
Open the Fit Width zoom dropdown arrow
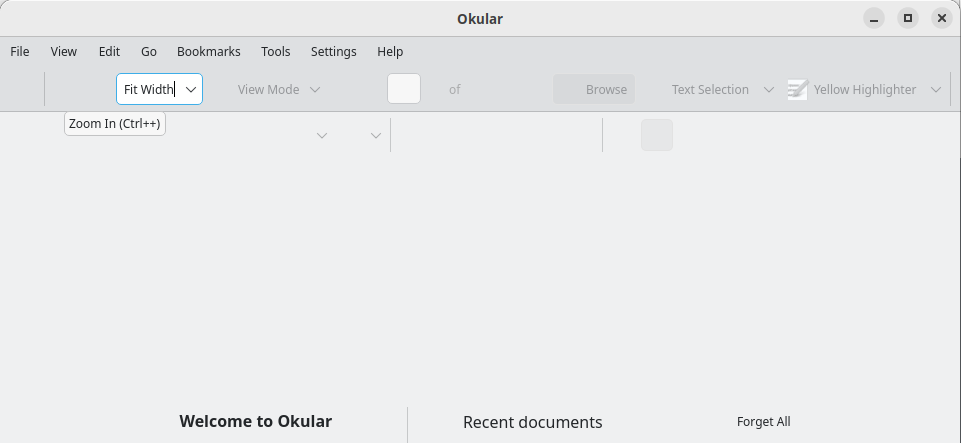tap(191, 89)
